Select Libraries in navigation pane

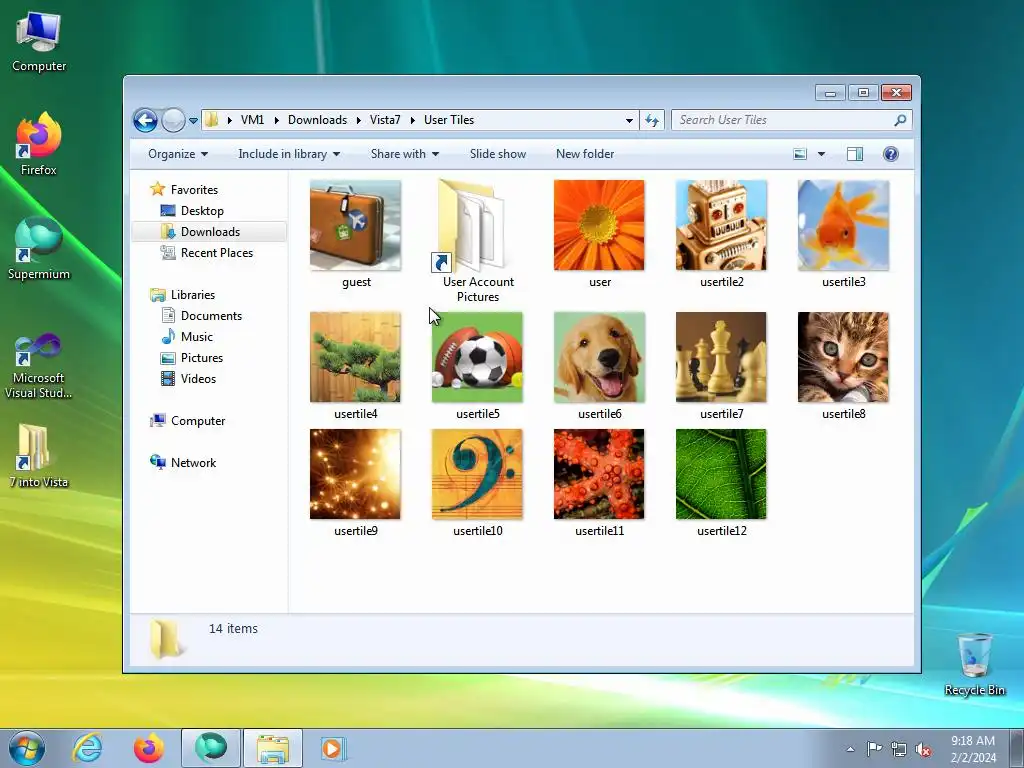193,295
